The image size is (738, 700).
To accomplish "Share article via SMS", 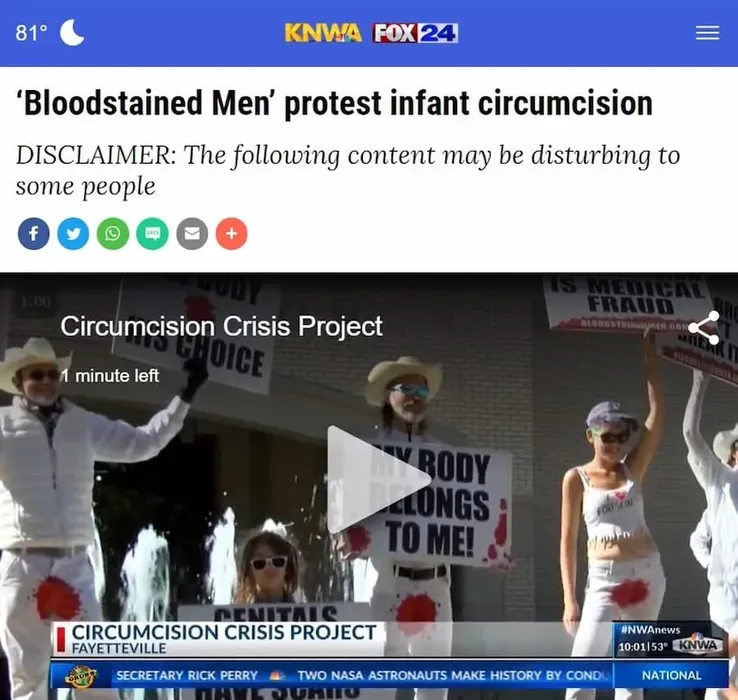I will point(152,233).
